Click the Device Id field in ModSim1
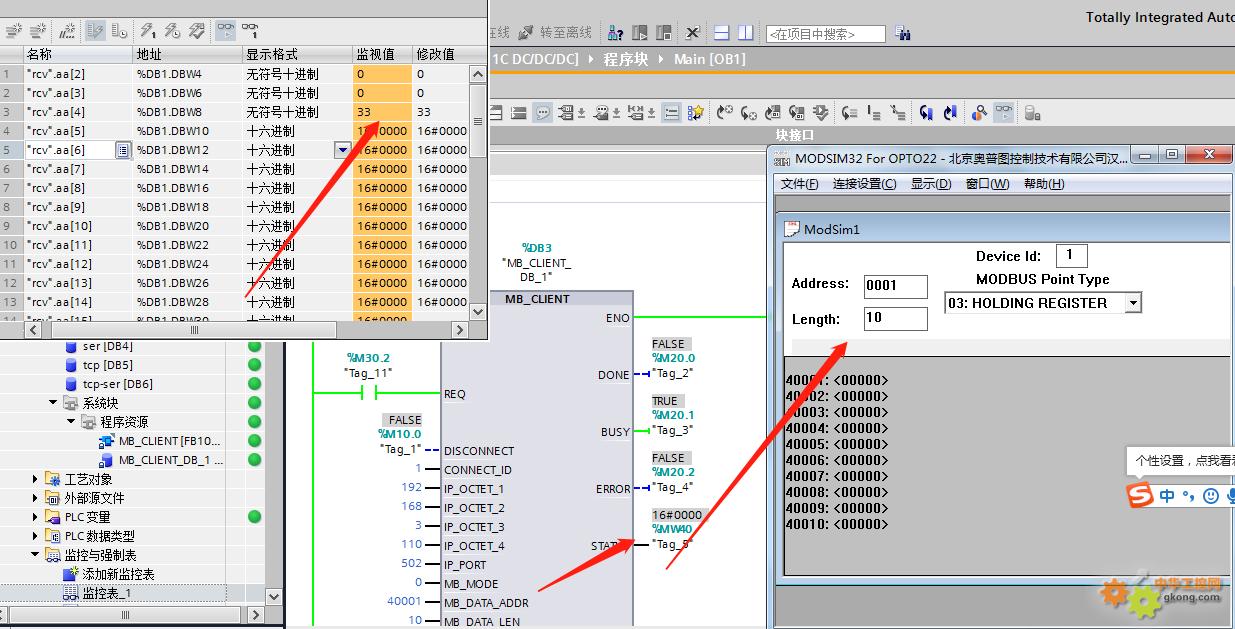 (x=1070, y=255)
